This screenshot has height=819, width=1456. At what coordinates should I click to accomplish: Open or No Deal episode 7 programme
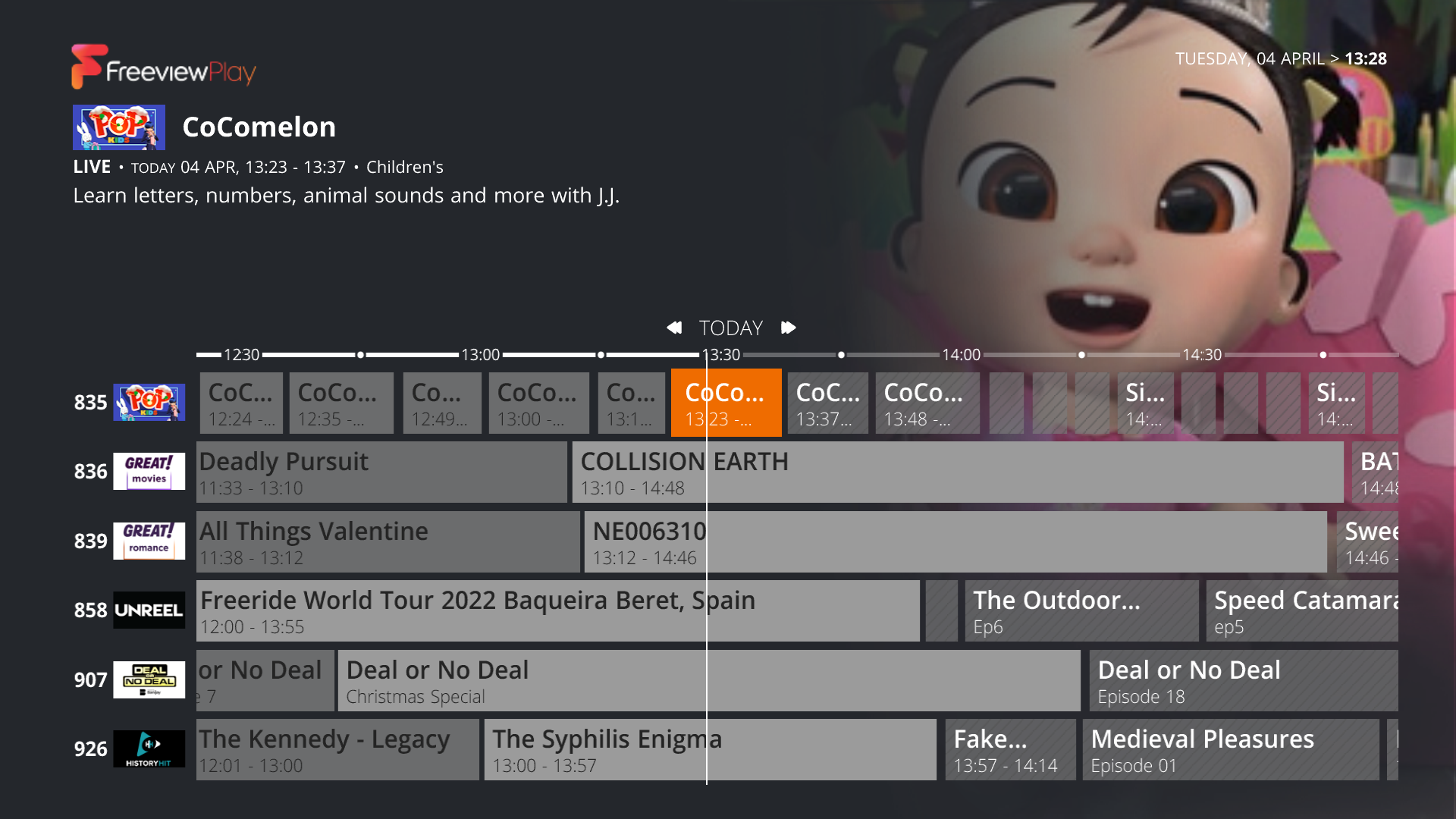click(x=265, y=680)
